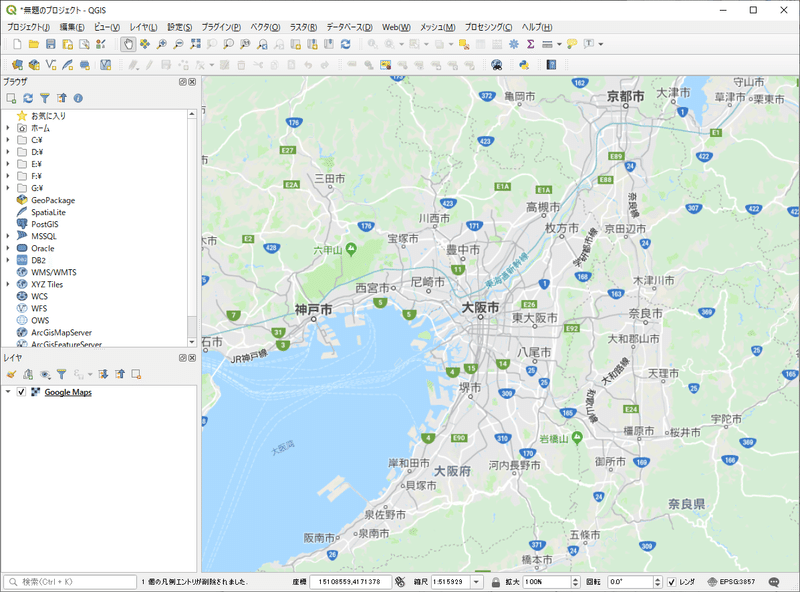Image resolution: width=800 pixels, height=592 pixels.
Task: Expand the ホーム tree node
Action: click(x=8, y=128)
